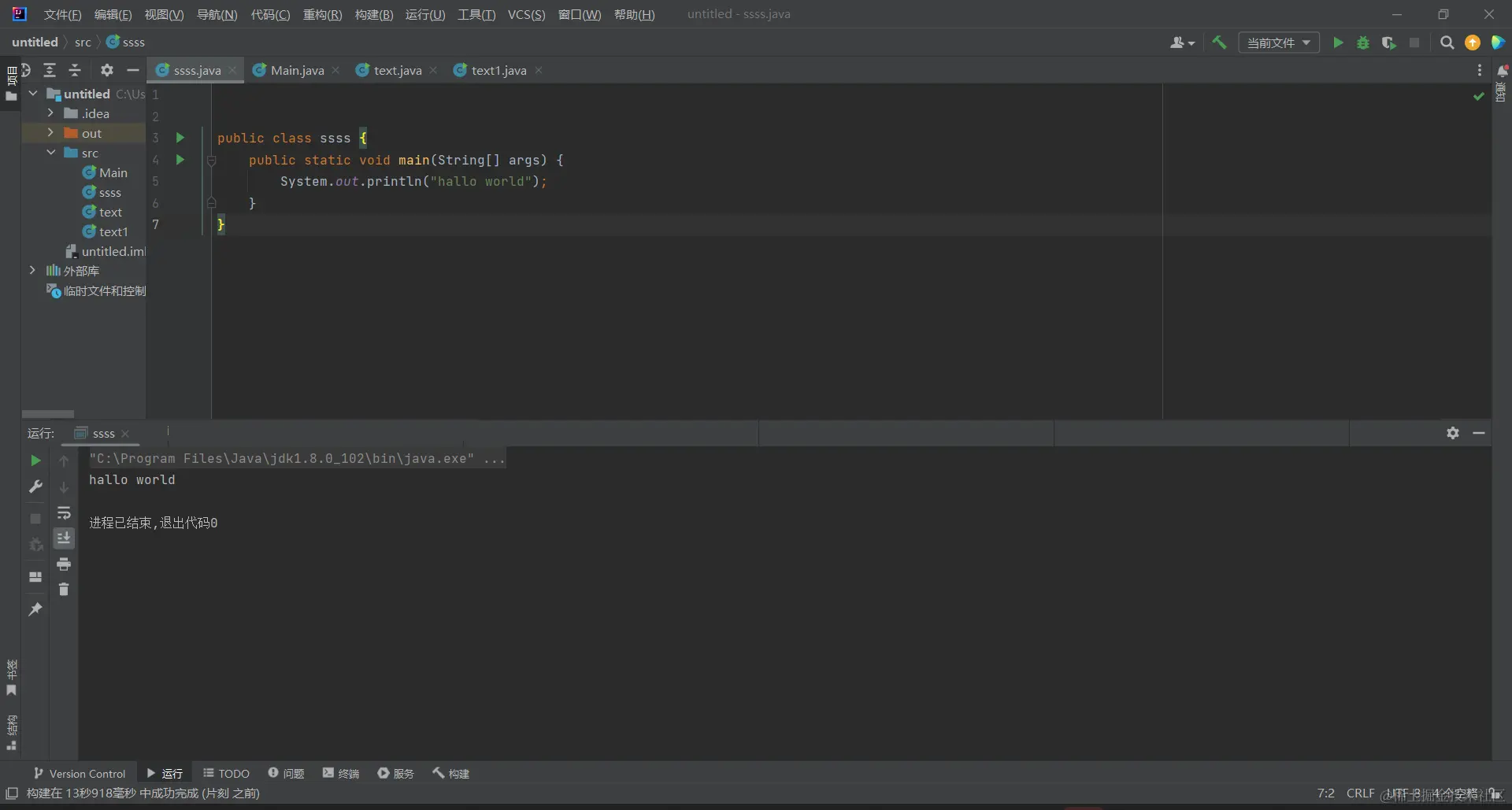The width and height of the screenshot is (1512, 810).
Task: Clear all console output with trash icon
Action: [64, 589]
